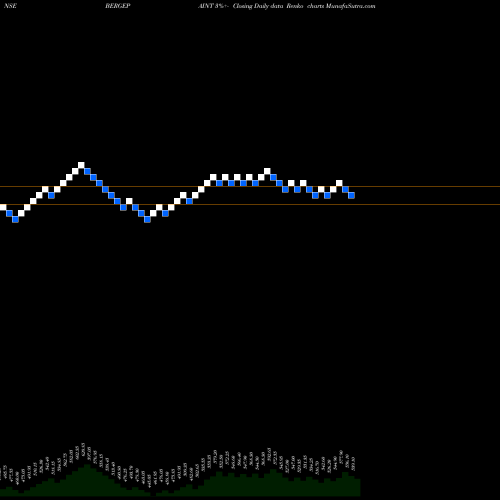The width and height of the screenshot is (500, 500).
Task: Click the BERGEP symbol text
Action: pos(118,6)
